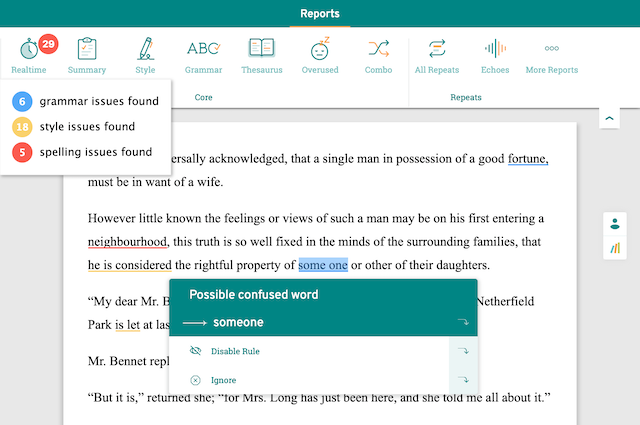Viewport: 640px width, 425px height.
Task: Click spelling issues count badge 5
Action: tap(22, 152)
